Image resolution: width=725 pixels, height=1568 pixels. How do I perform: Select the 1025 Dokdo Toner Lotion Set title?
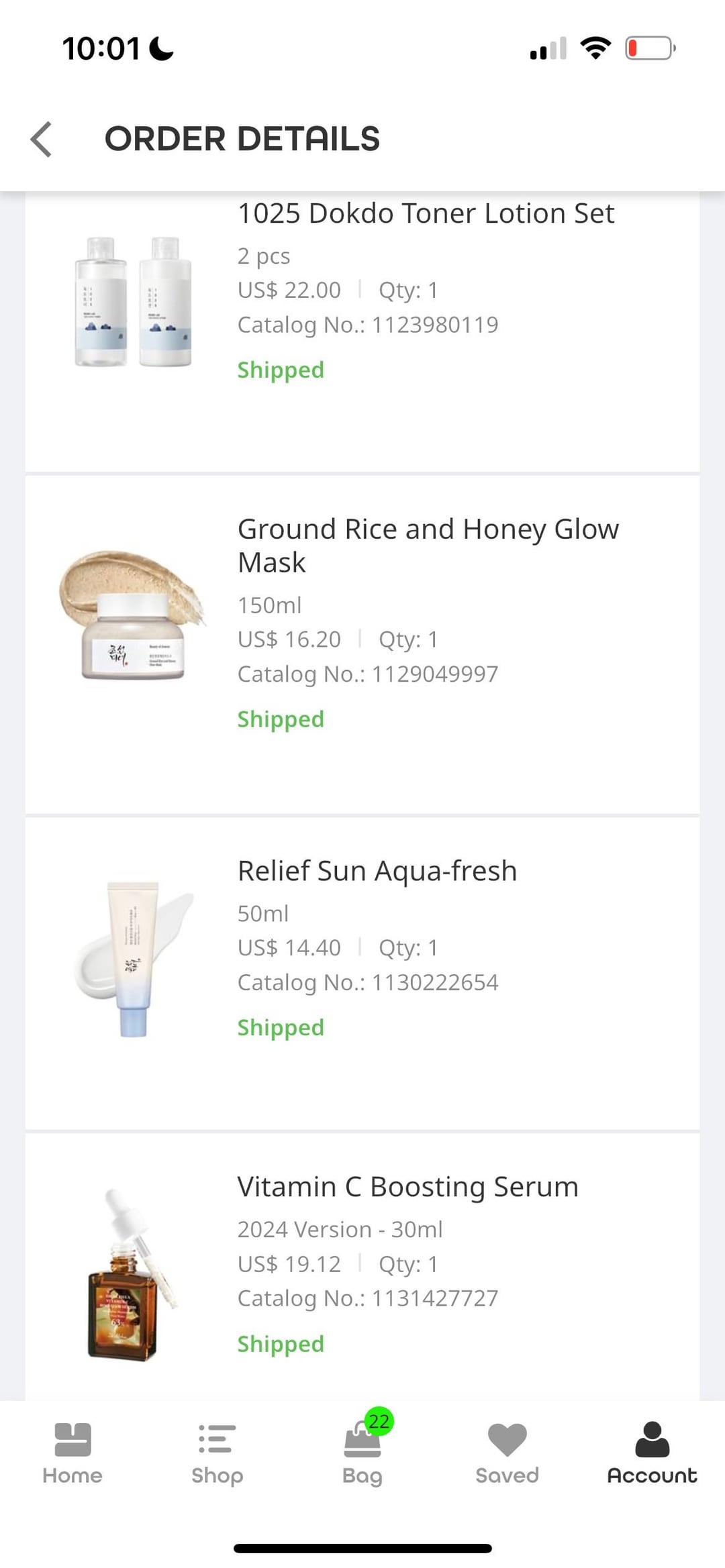coord(426,213)
